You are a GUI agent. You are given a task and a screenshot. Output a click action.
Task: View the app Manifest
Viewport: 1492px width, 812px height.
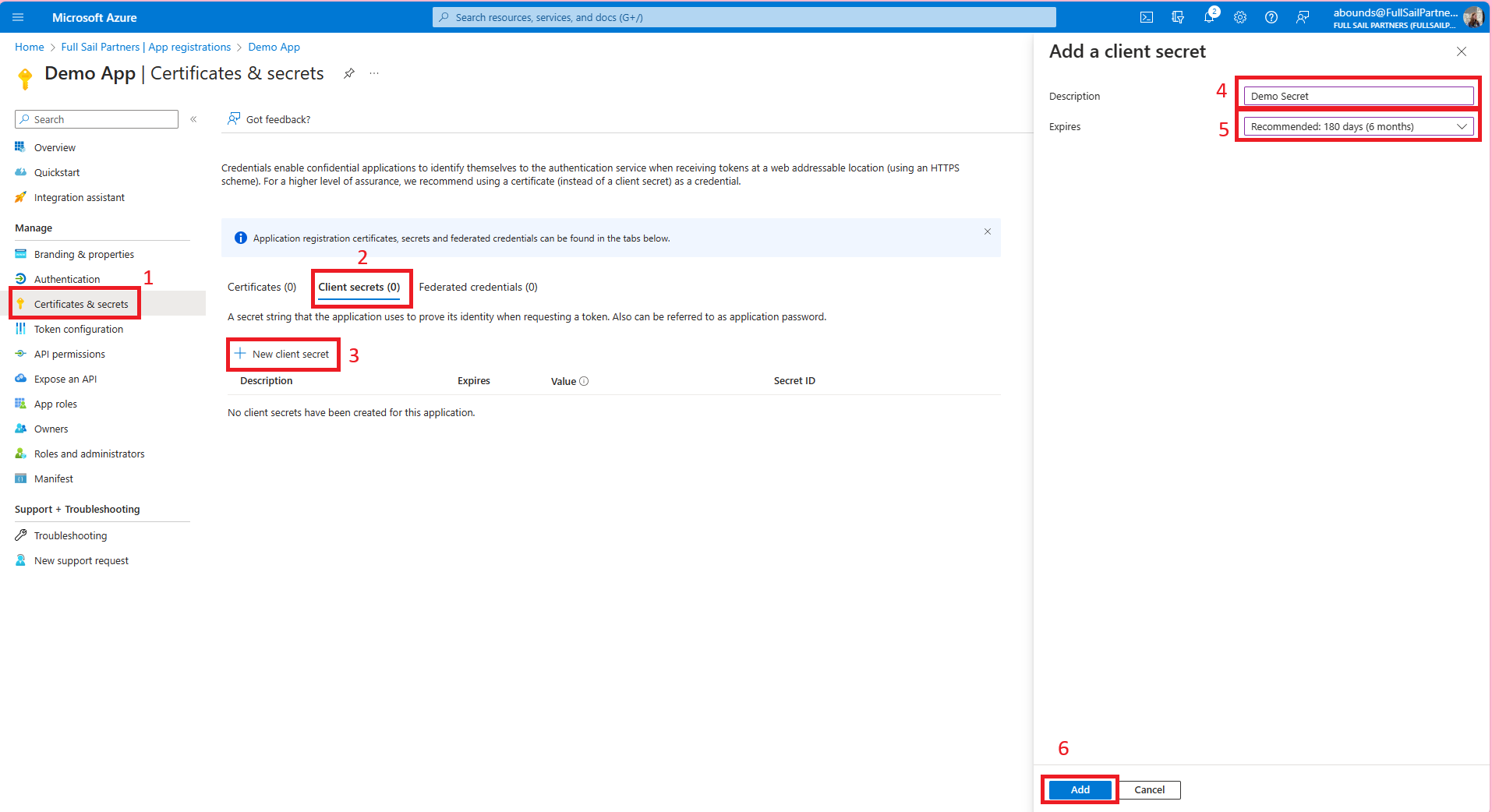pyautogui.click(x=52, y=478)
